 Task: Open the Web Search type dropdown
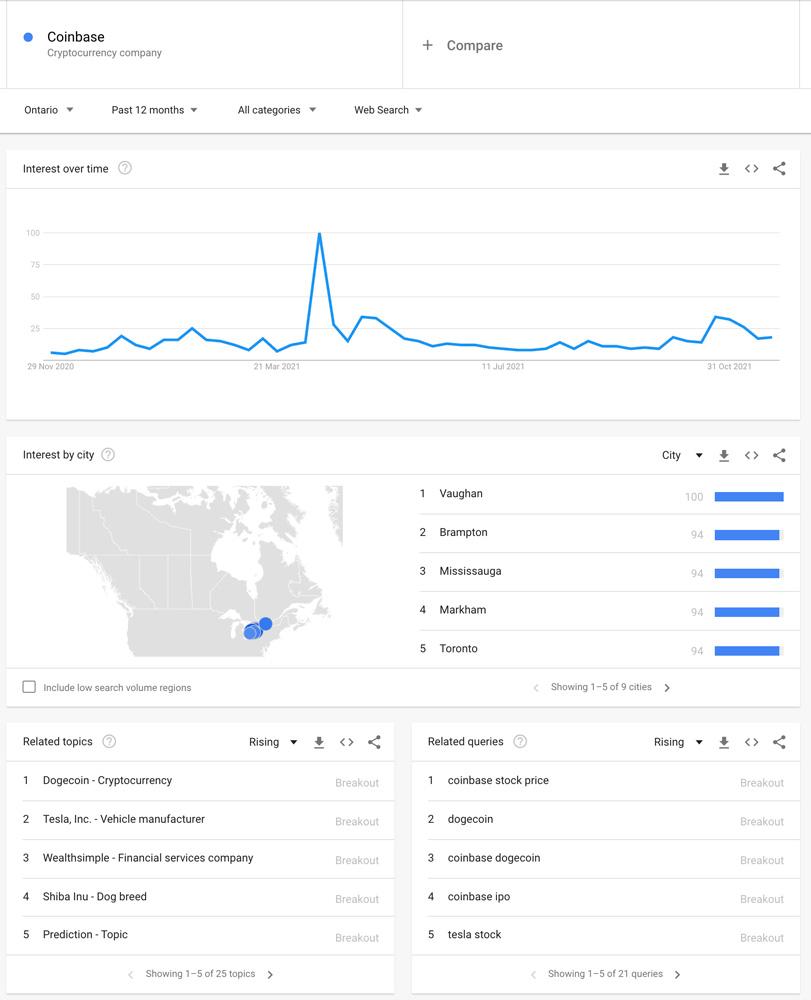click(x=388, y=110)
